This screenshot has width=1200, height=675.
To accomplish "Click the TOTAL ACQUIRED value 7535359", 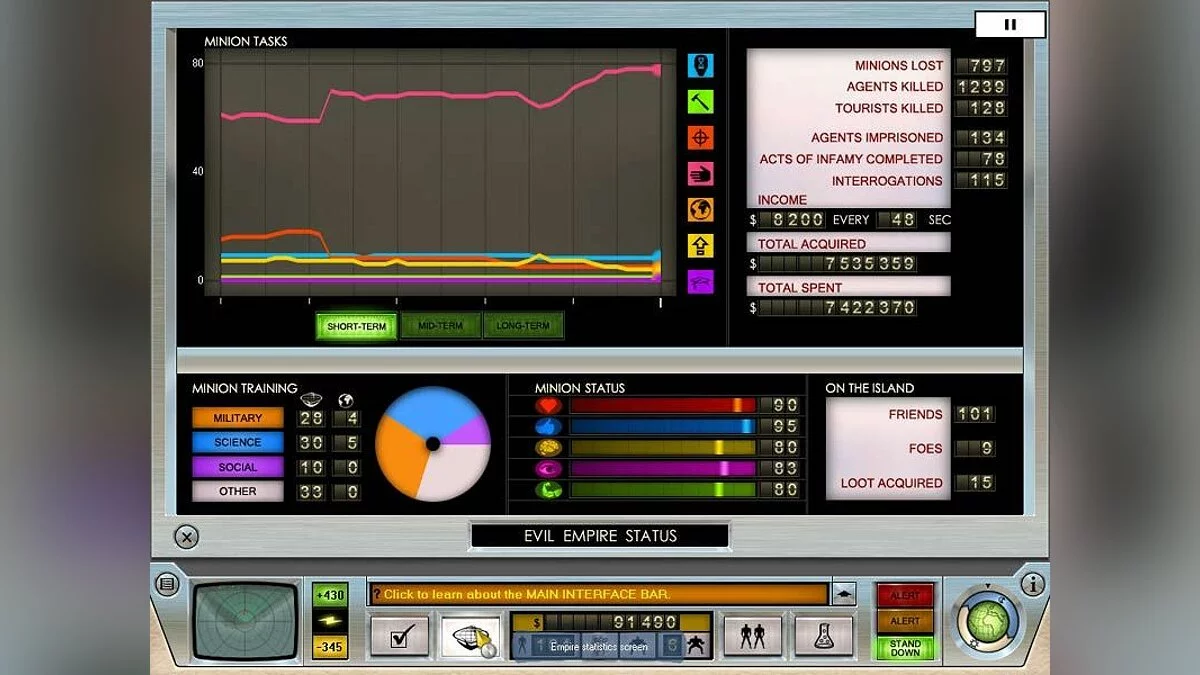I will coord(838,264).
